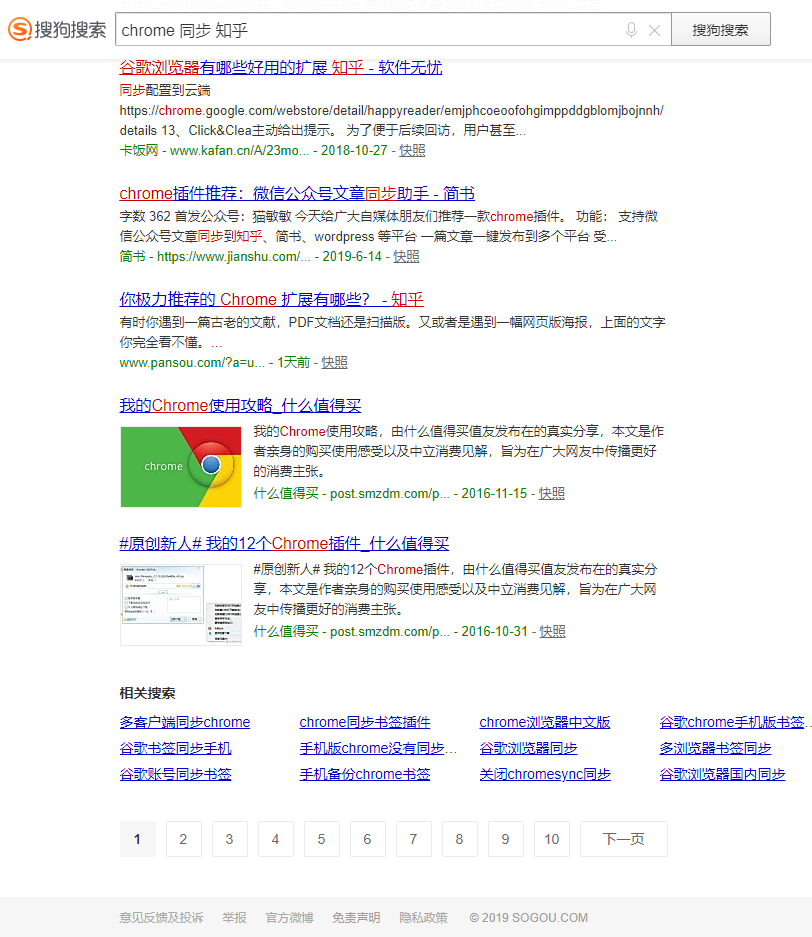Open 快照 for the pansou.com result

tap(335, 362)
